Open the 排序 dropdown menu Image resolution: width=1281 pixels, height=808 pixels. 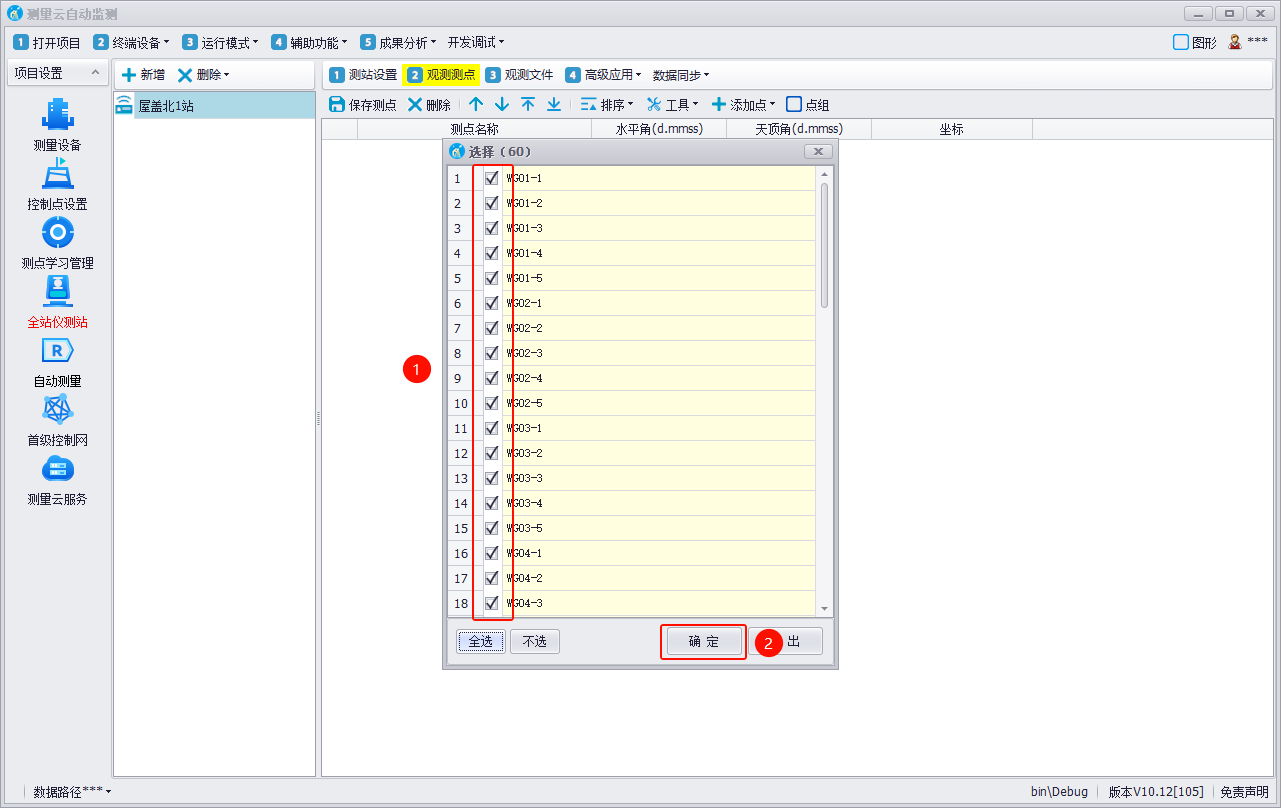607,105
